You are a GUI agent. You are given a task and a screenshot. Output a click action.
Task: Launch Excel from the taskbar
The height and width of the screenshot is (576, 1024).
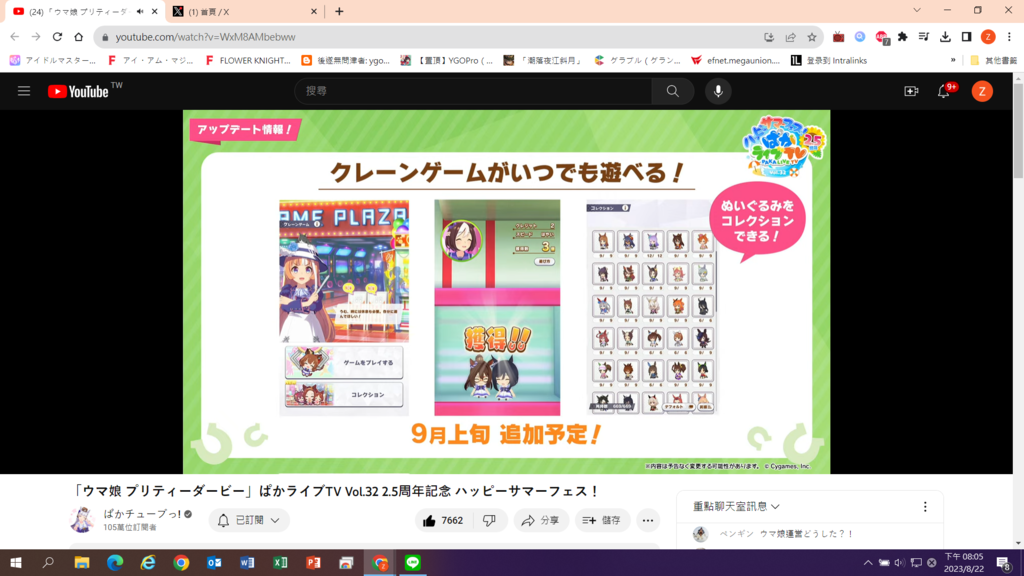pyautogui.click(x=280, y=563)
